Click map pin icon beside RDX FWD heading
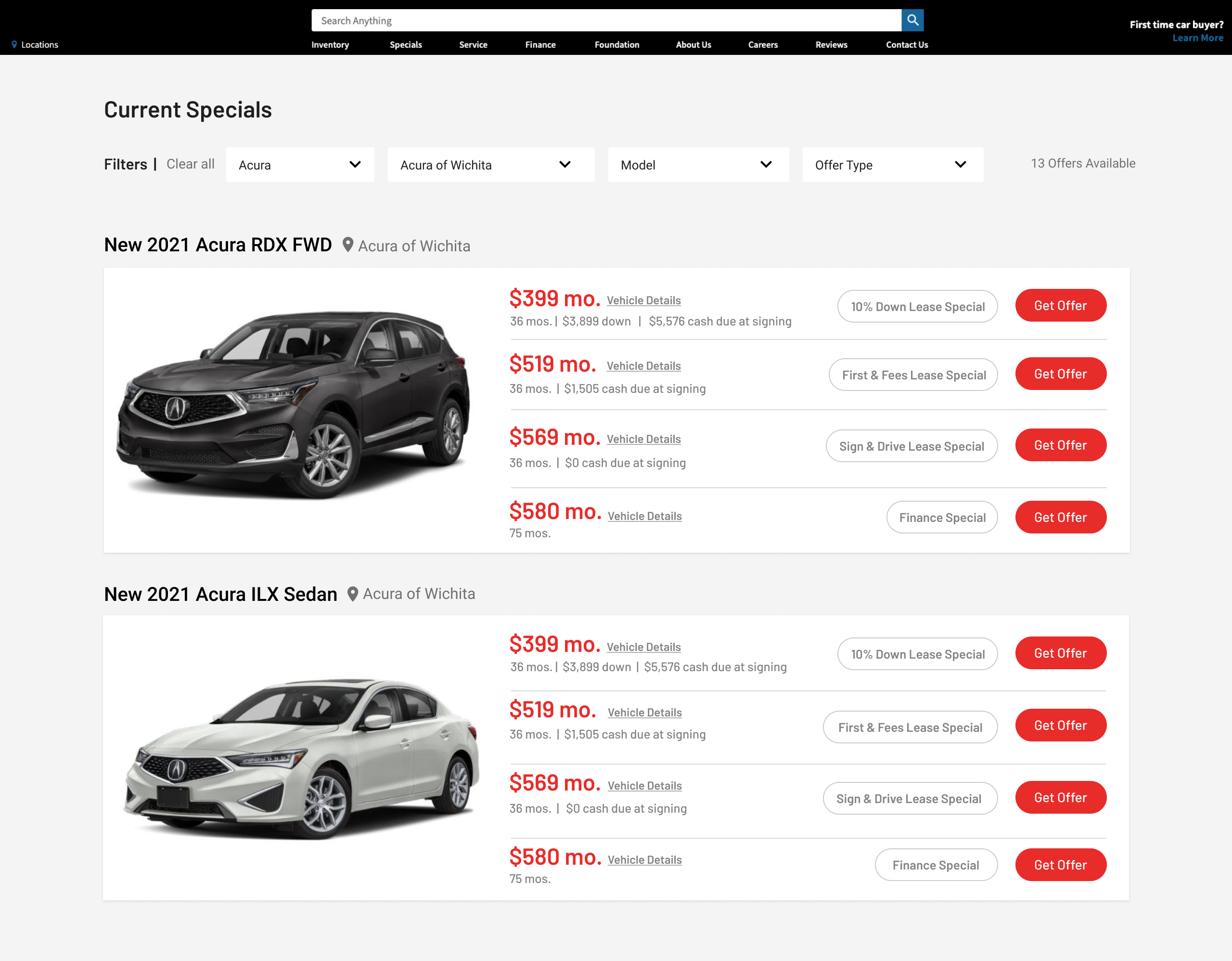1232x961 pixels. coord(347,245)
